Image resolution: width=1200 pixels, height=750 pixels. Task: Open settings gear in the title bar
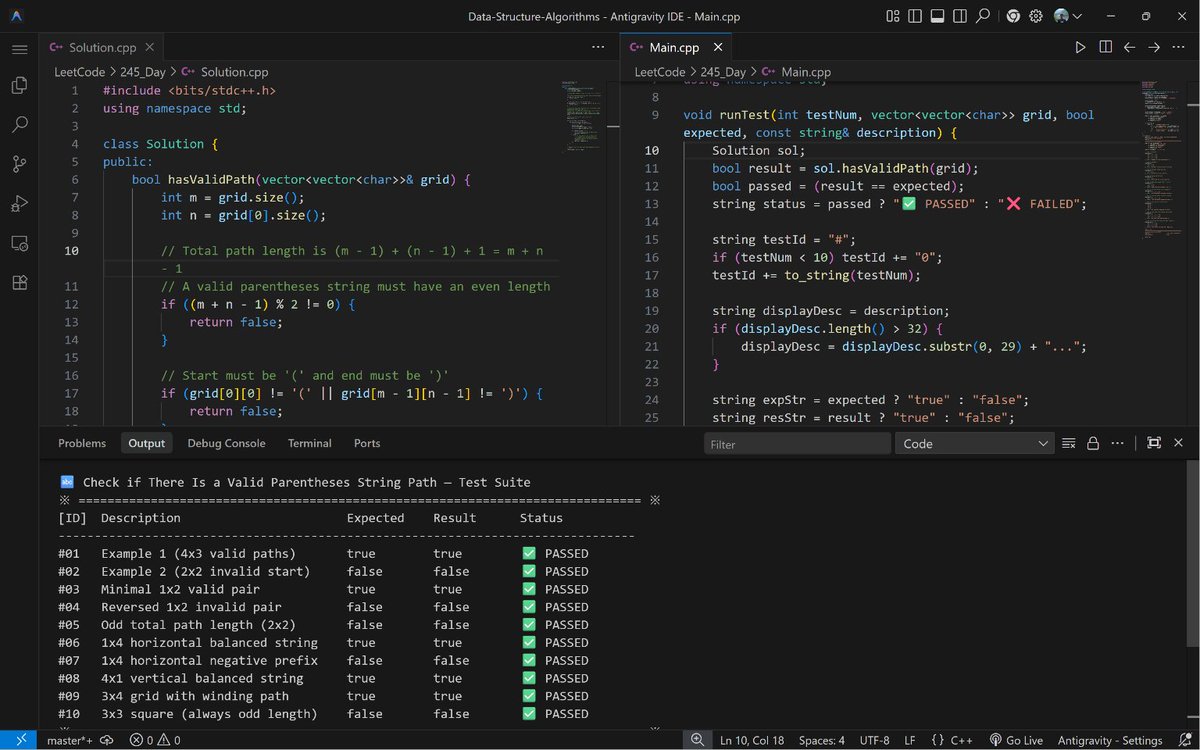(x=1036, y=16)
